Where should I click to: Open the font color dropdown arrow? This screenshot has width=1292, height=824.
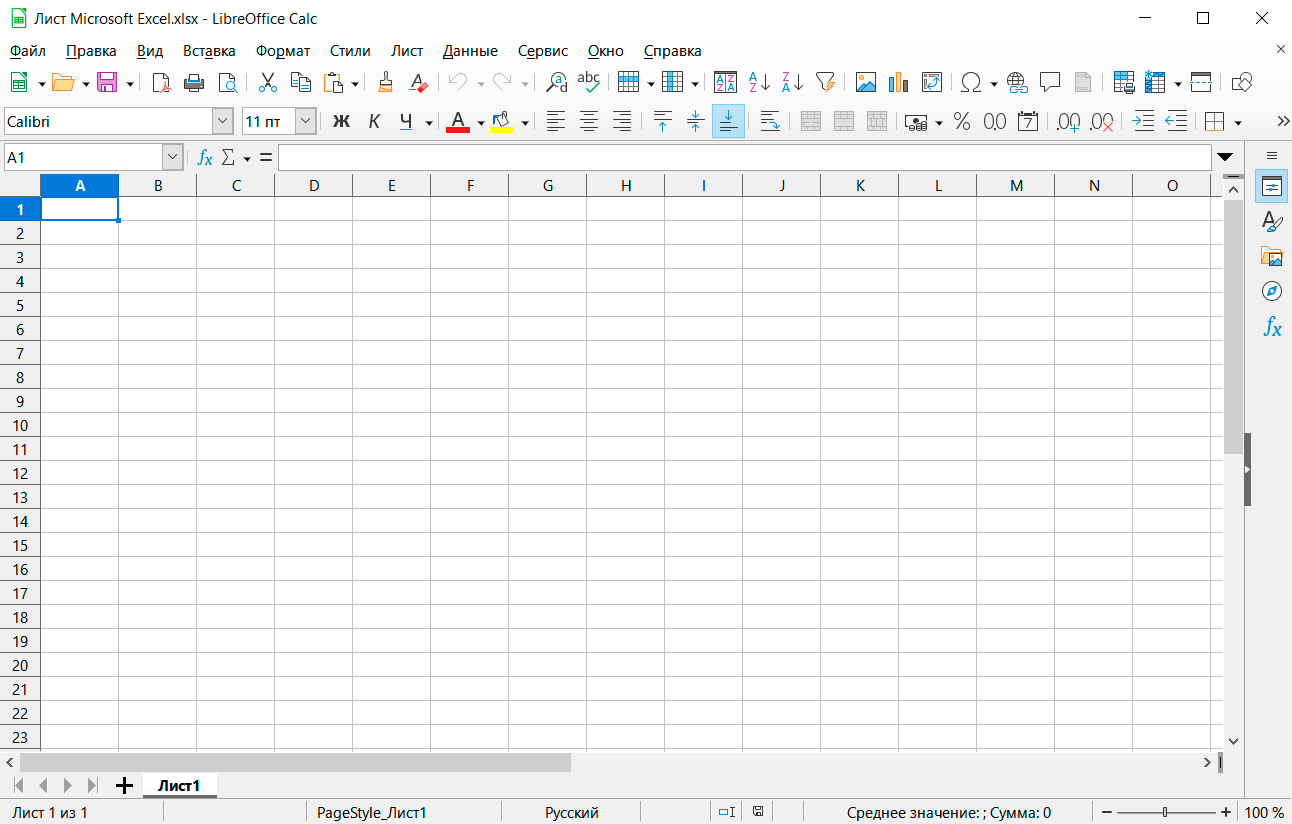coord(480,123)
